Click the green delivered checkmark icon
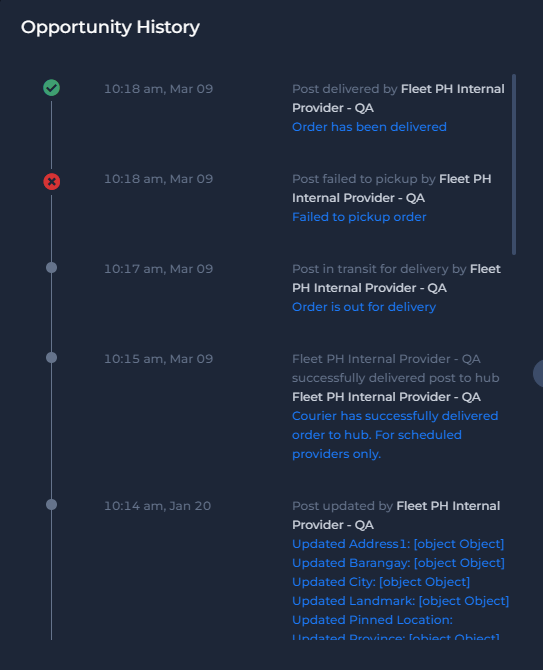The width and height of the screenshot is (543, 670). [51, 88]
